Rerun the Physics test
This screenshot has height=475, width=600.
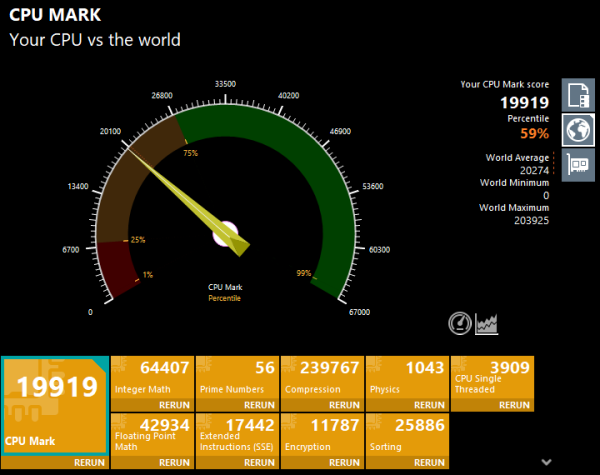431,405
